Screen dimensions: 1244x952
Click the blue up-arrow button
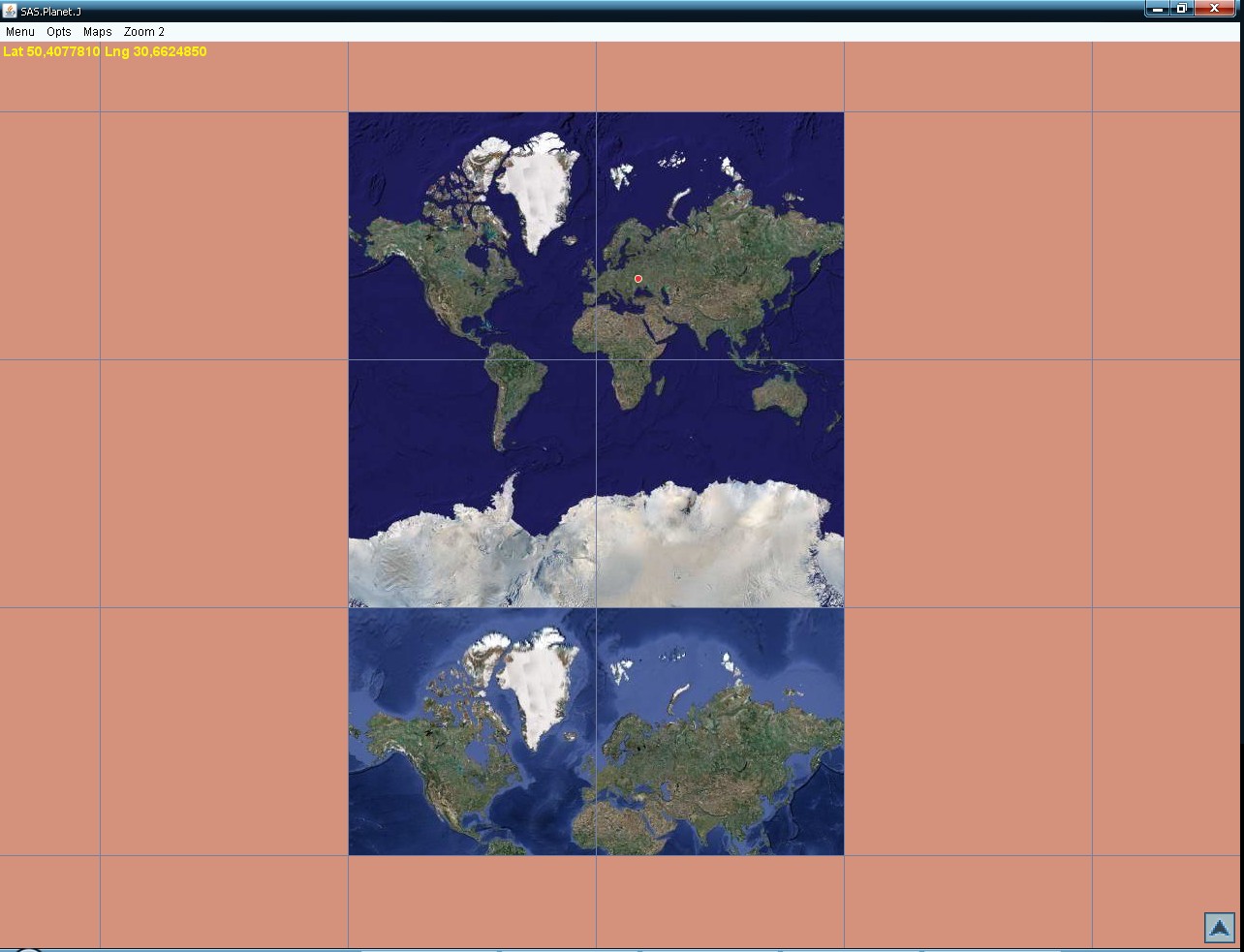1219,928
